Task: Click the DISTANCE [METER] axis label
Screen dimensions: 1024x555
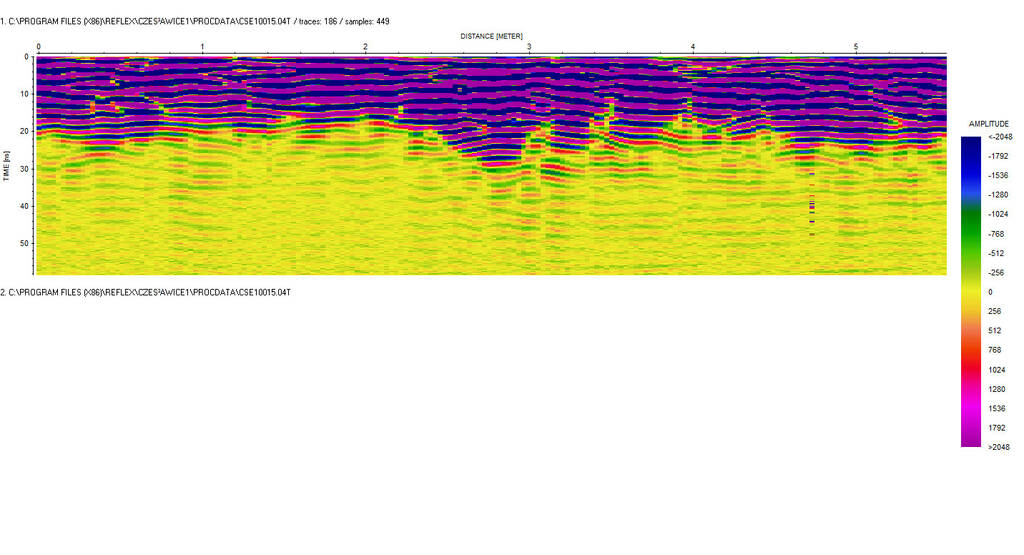Action: (491, 35)
